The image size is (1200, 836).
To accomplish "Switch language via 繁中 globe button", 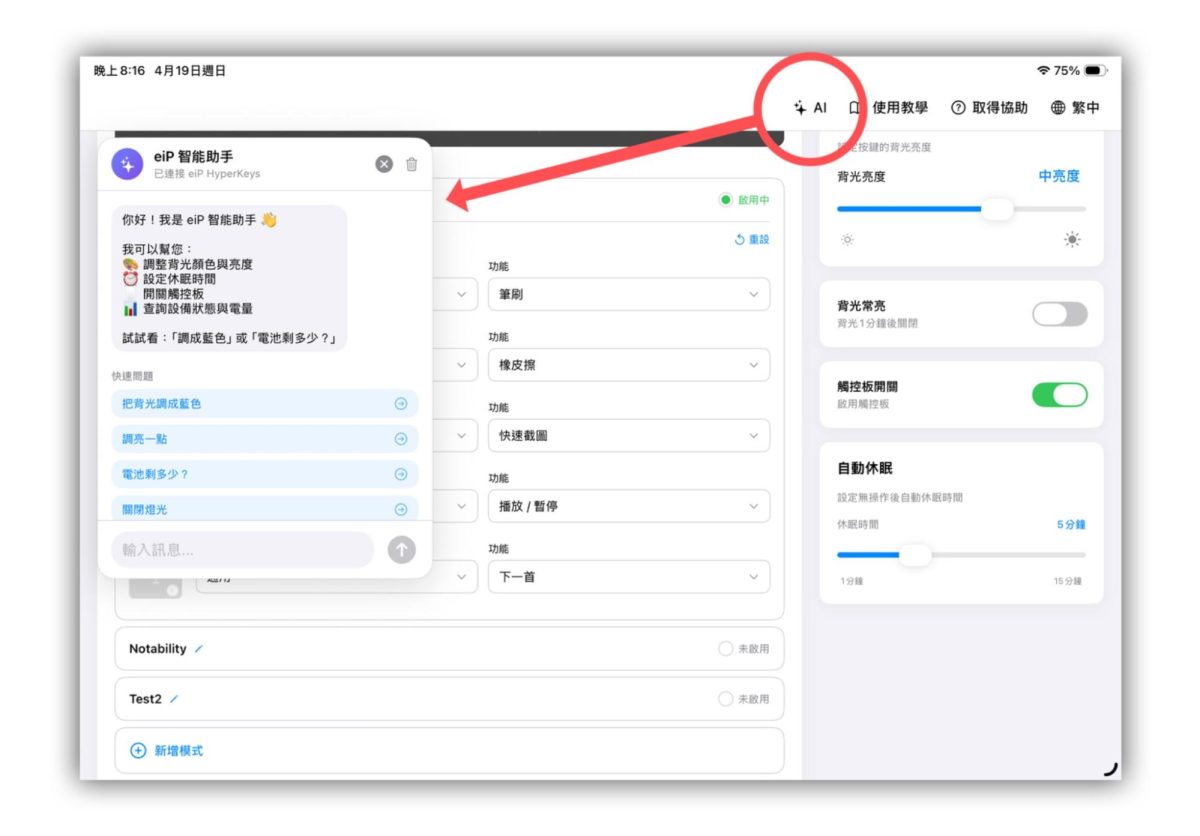I will click(1076, 108).
